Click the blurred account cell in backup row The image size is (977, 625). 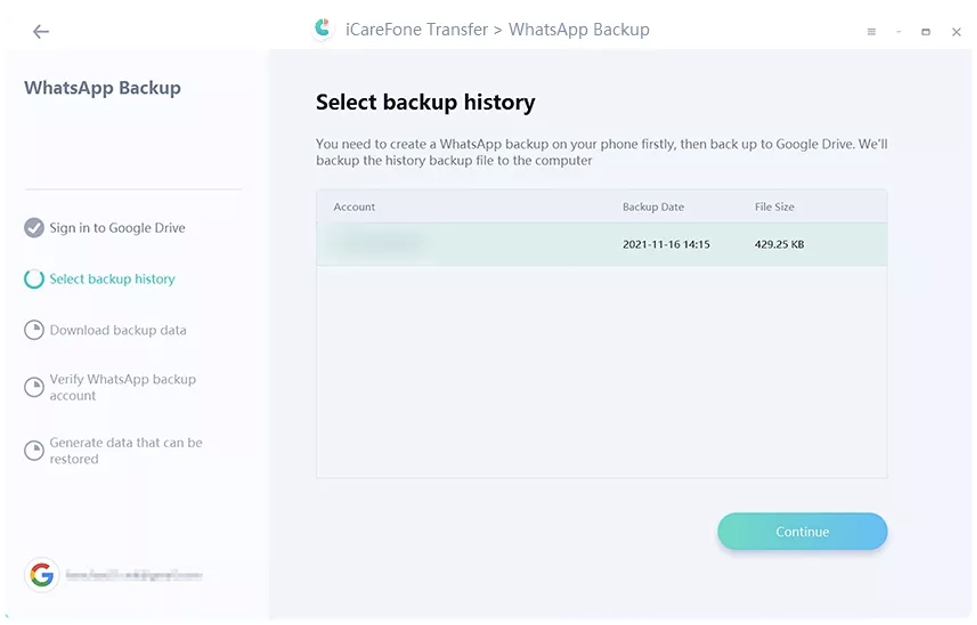(x=378, y=244)
